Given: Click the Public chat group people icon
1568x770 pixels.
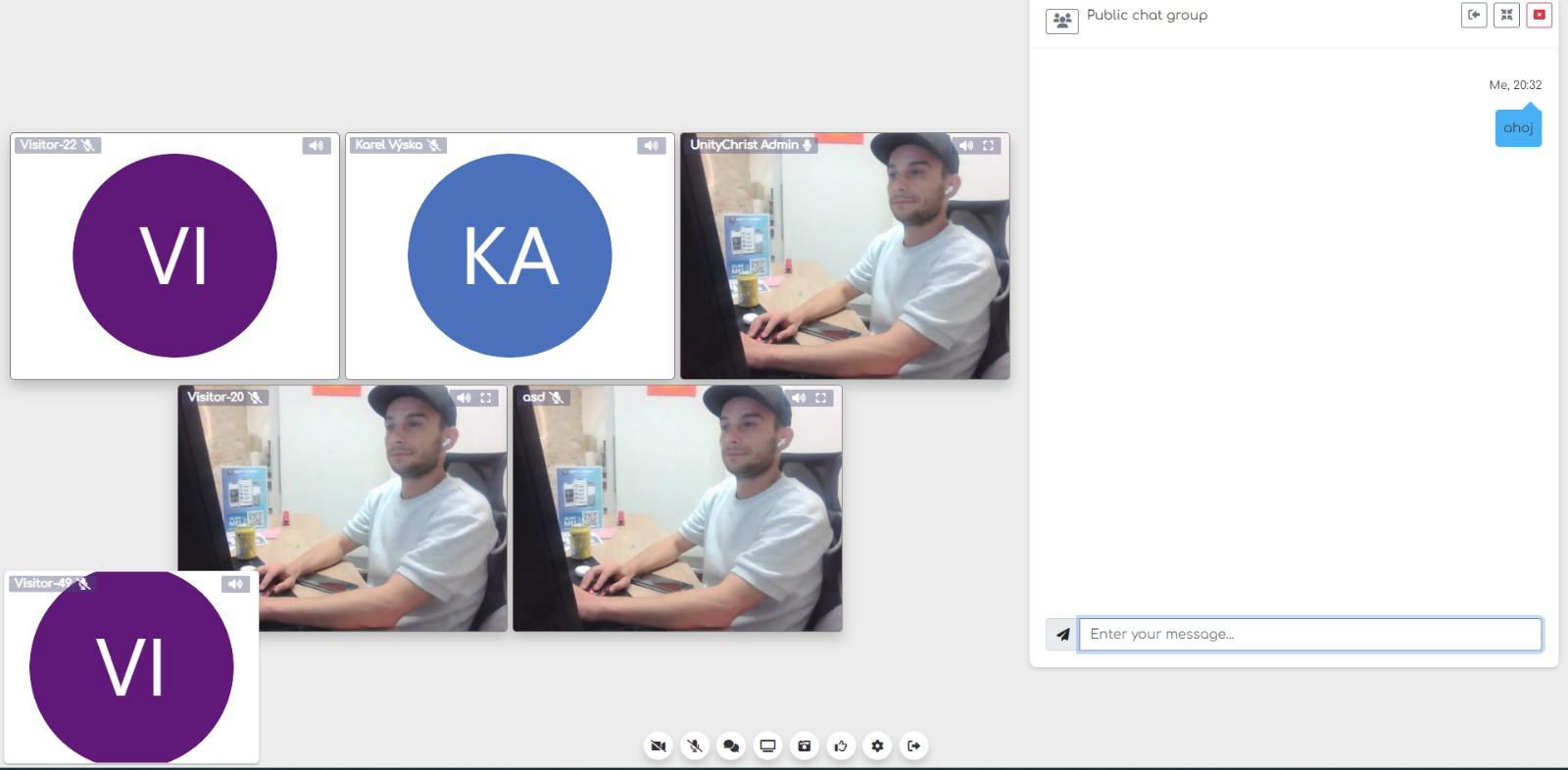Looking at the screenshot, I should (x=1061, y=20).
